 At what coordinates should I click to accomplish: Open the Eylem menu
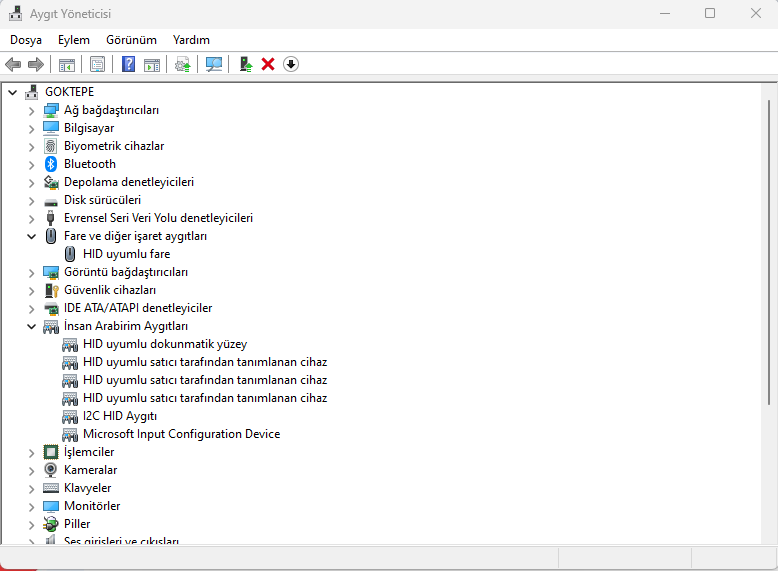click(x=73, y=40)
